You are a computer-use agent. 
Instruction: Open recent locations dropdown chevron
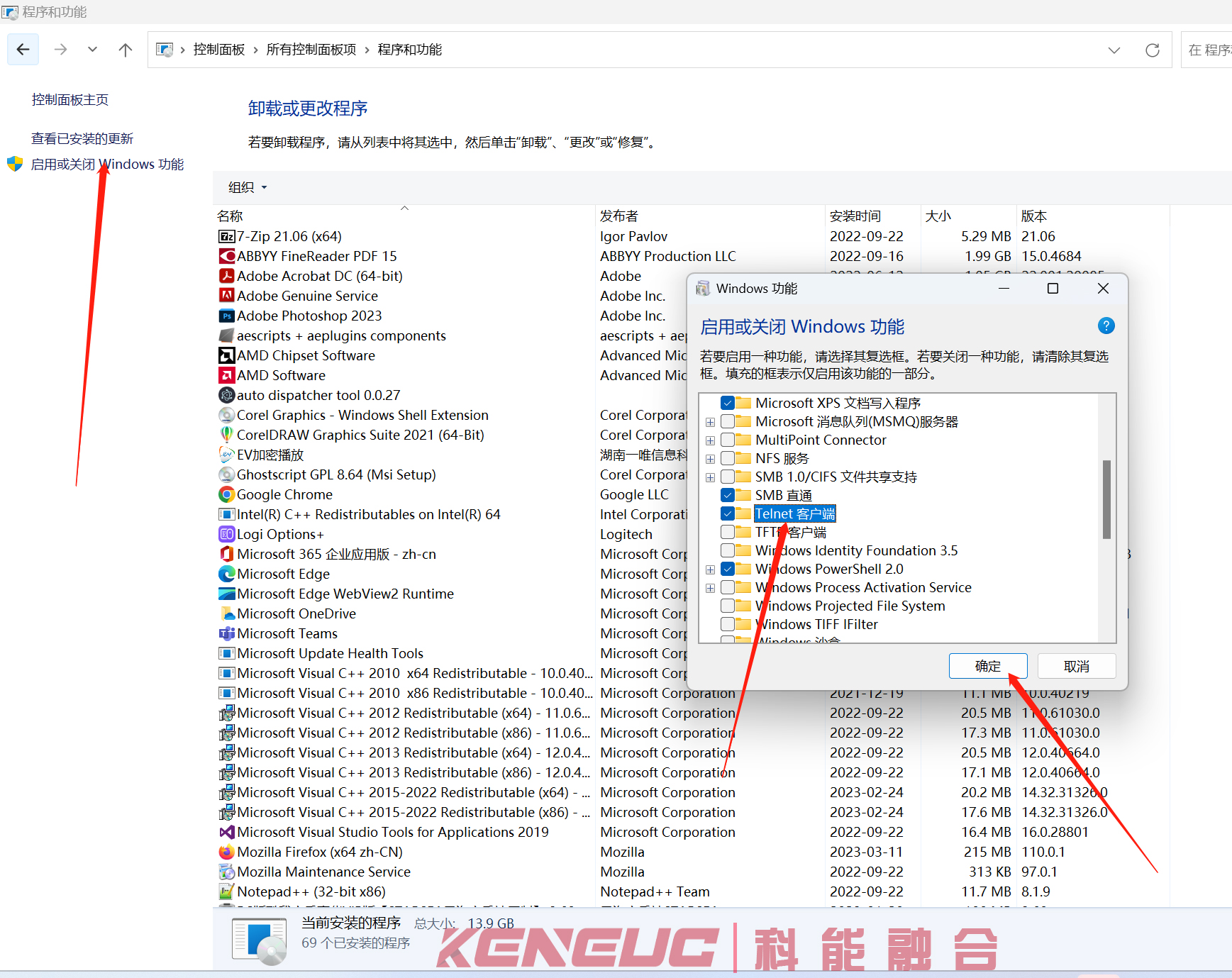click(x=92, y=50)
